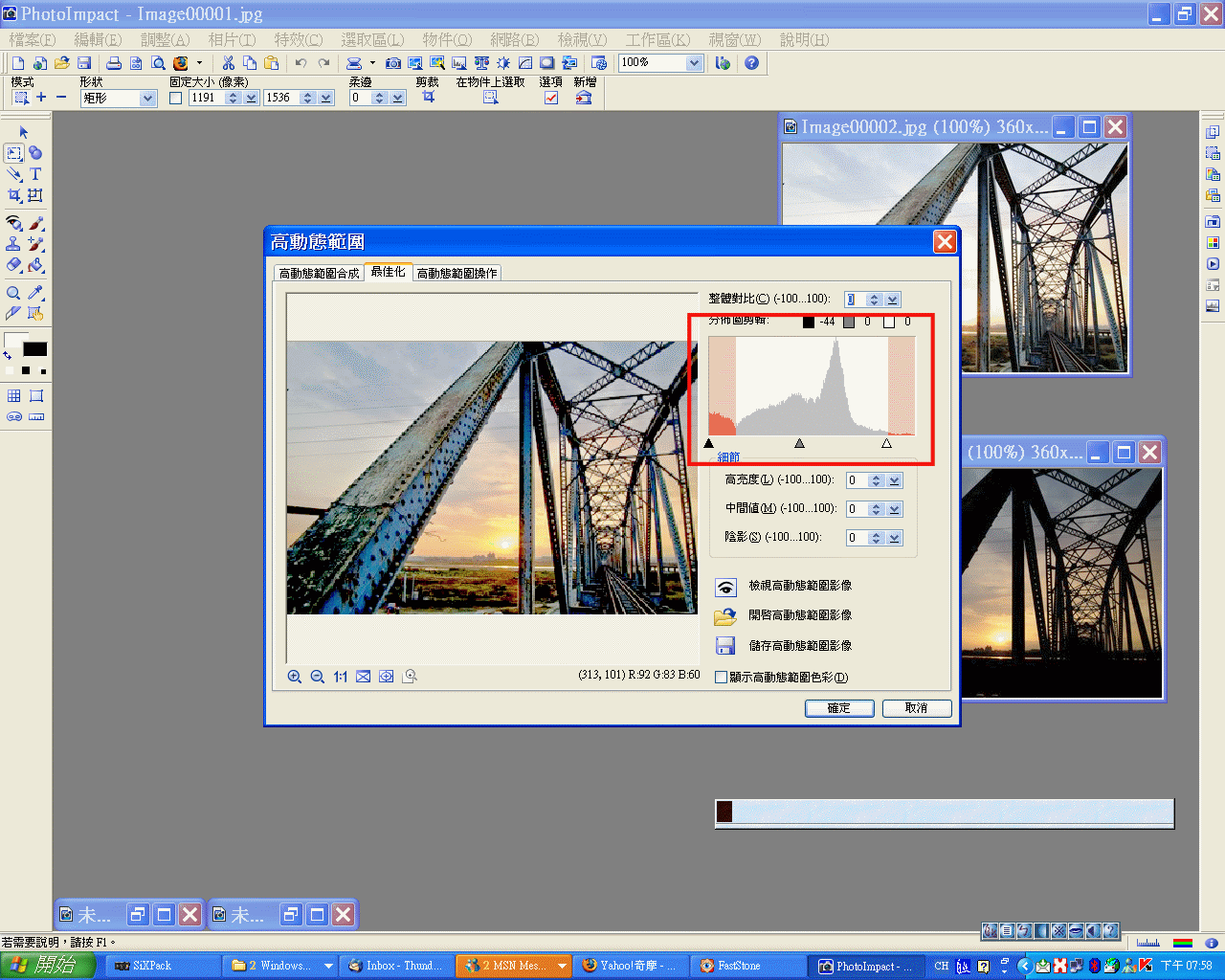Click the Print toolbar icon
Viewport: 1225px width, 980px height.
114,63
